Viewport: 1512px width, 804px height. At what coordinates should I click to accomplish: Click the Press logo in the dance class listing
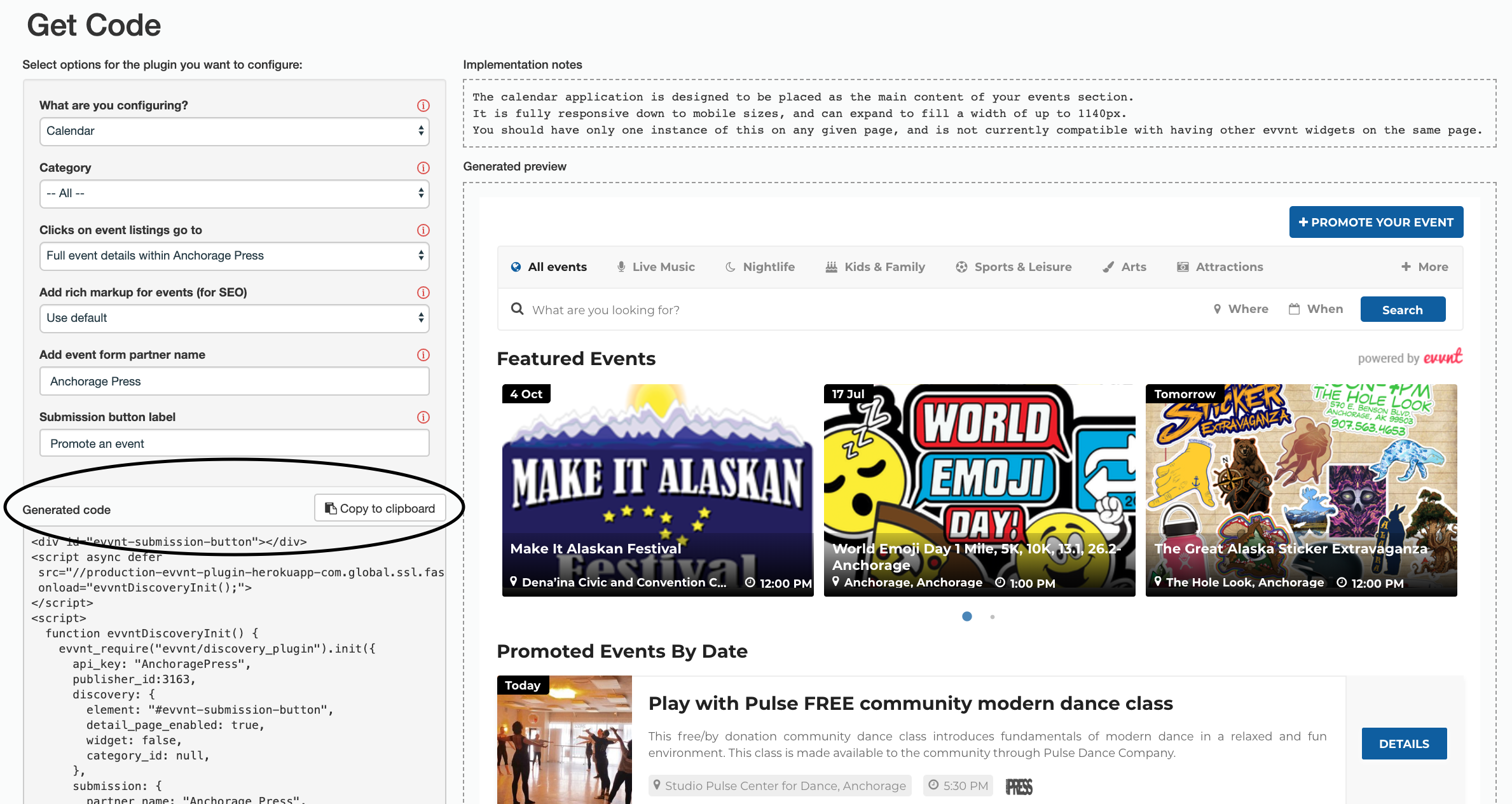point(1019,787)
